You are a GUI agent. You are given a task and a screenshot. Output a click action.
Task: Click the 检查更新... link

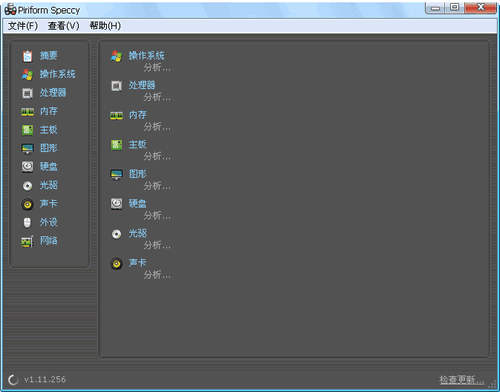click(x=462, y=379)
